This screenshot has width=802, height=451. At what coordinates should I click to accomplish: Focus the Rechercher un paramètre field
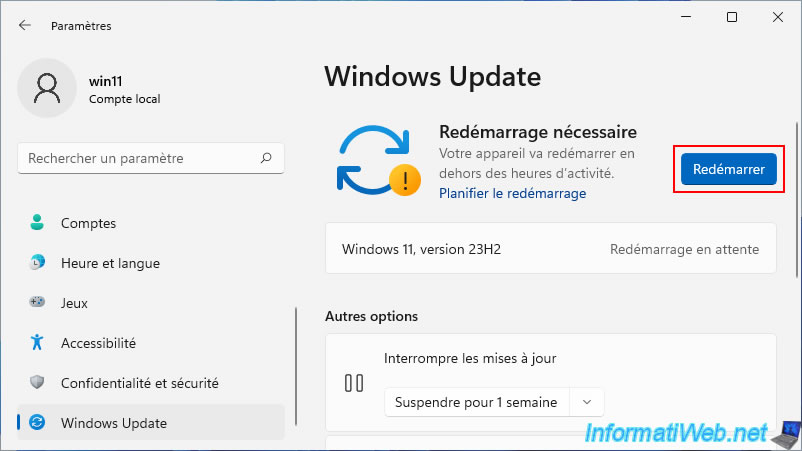click(x=151, y=159)
